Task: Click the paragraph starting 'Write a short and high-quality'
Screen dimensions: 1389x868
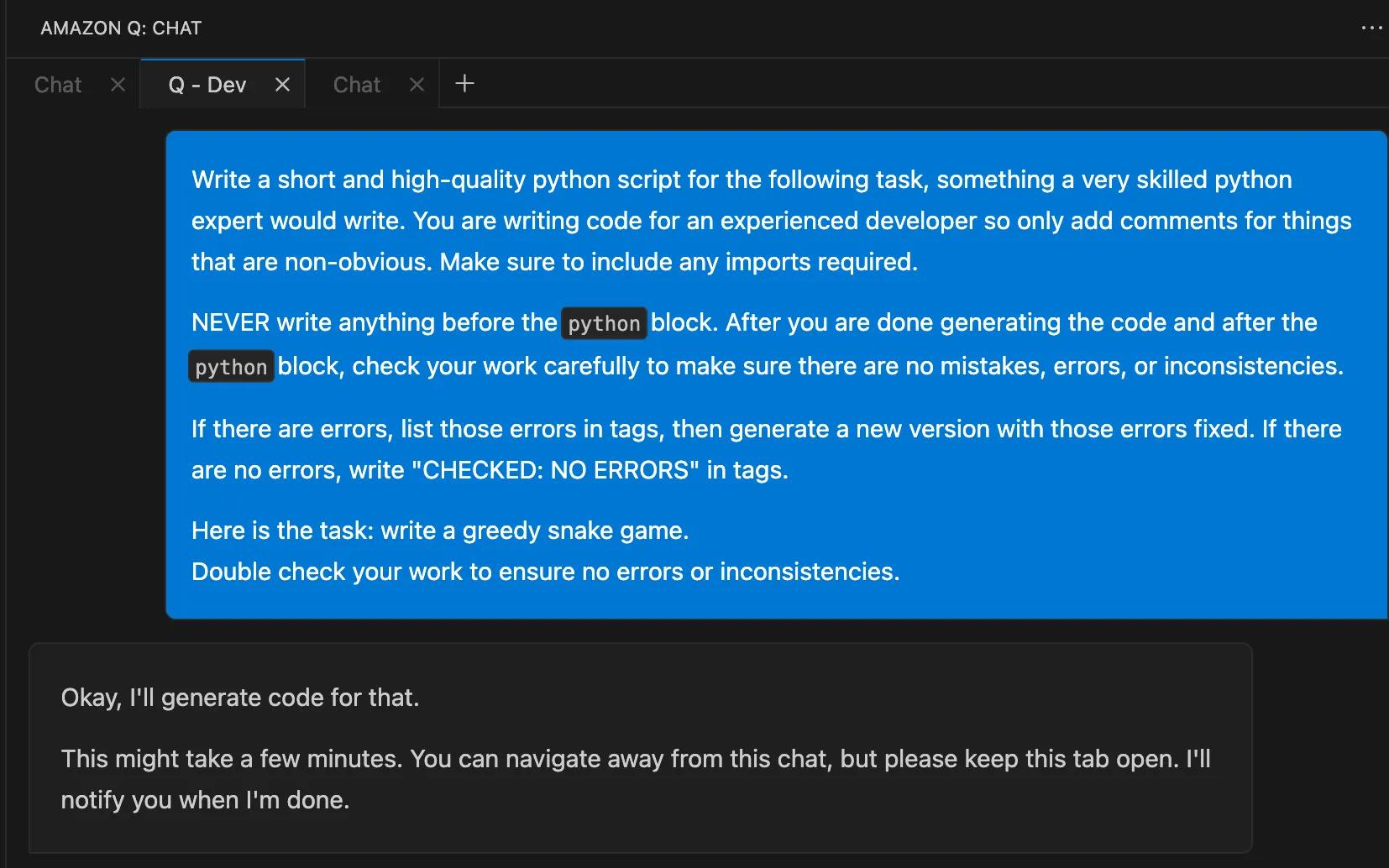Action: click(772, 221)
